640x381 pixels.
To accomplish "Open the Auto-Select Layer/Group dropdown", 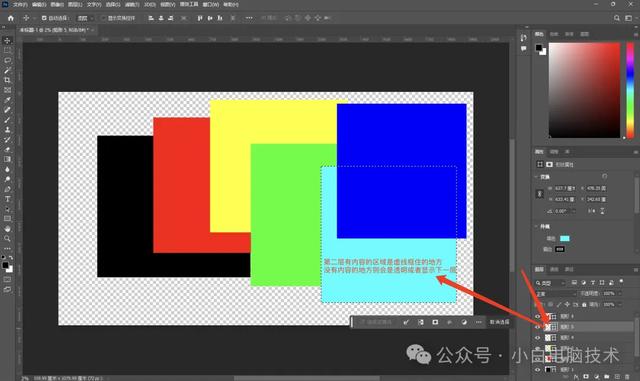I will pos(86,18).
